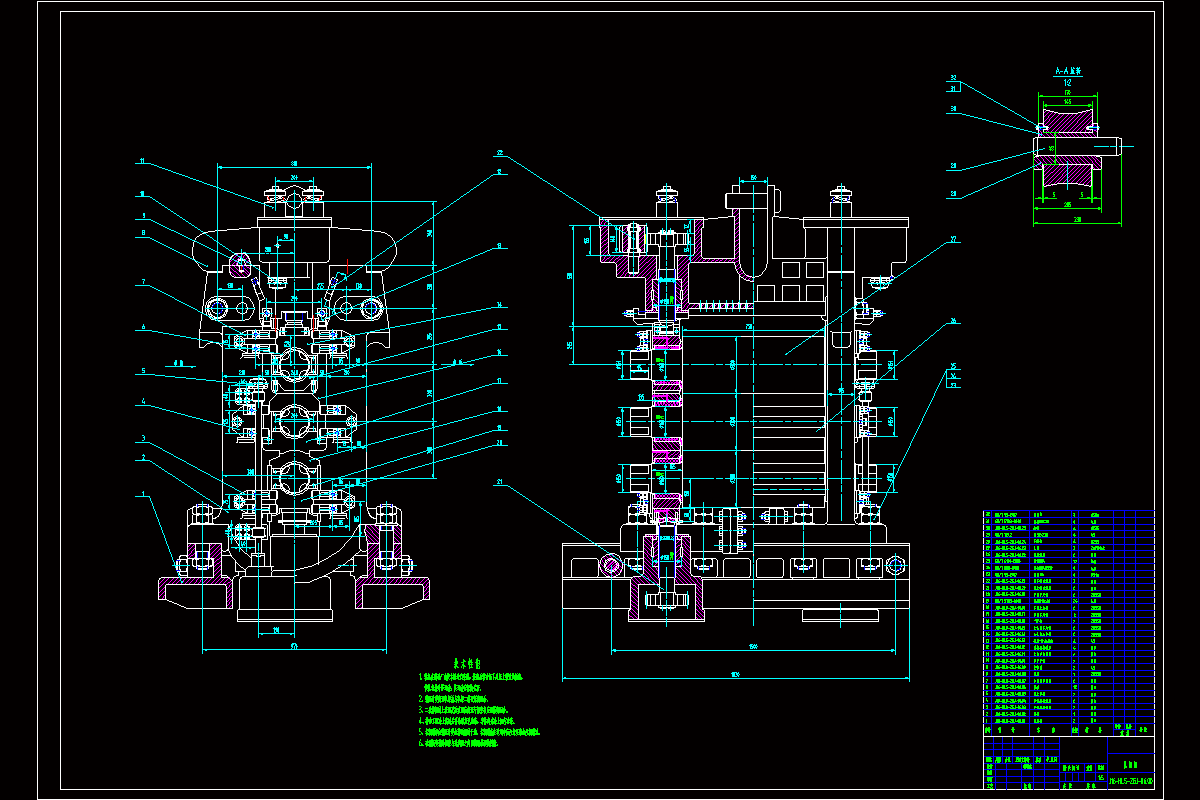The image size is (1200, 800).
Task: Click part callout number 6 label
Action: [x=143, y=327]
